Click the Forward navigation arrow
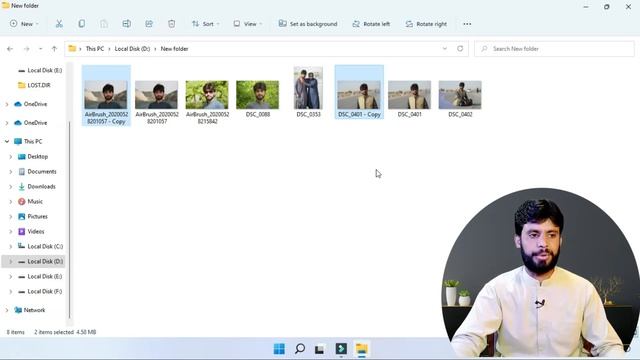This screenshot has height=360, width=640. (x=27, y=49)
